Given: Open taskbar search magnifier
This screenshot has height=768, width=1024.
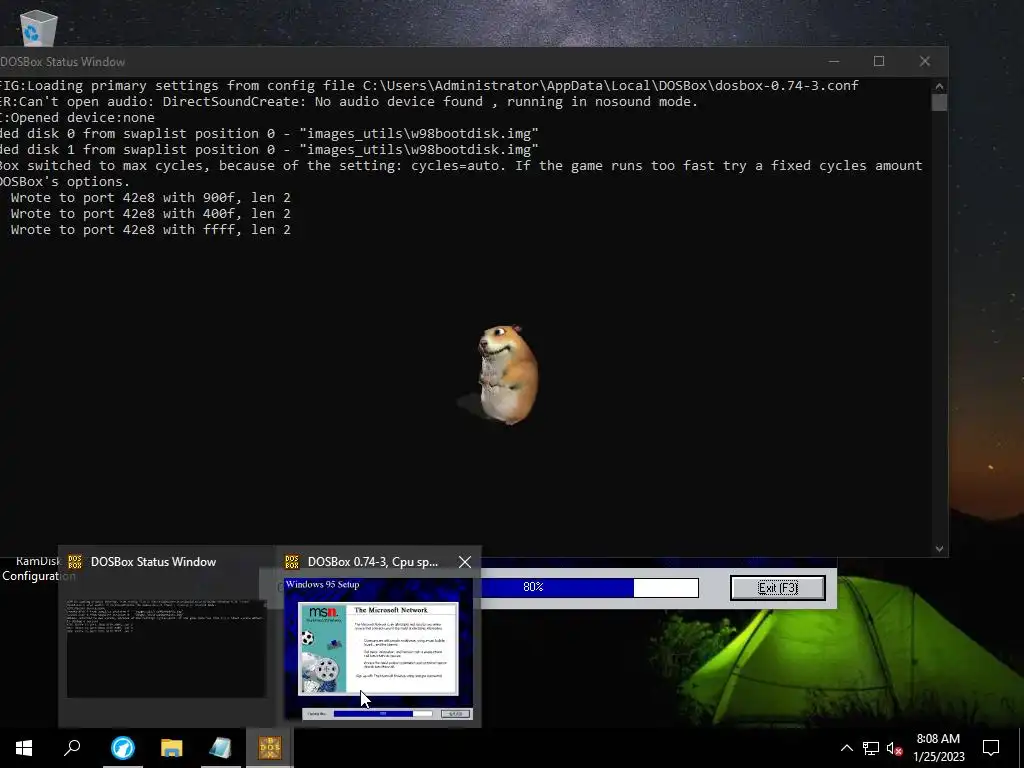Looking at the screenshot, I should 72,748.
